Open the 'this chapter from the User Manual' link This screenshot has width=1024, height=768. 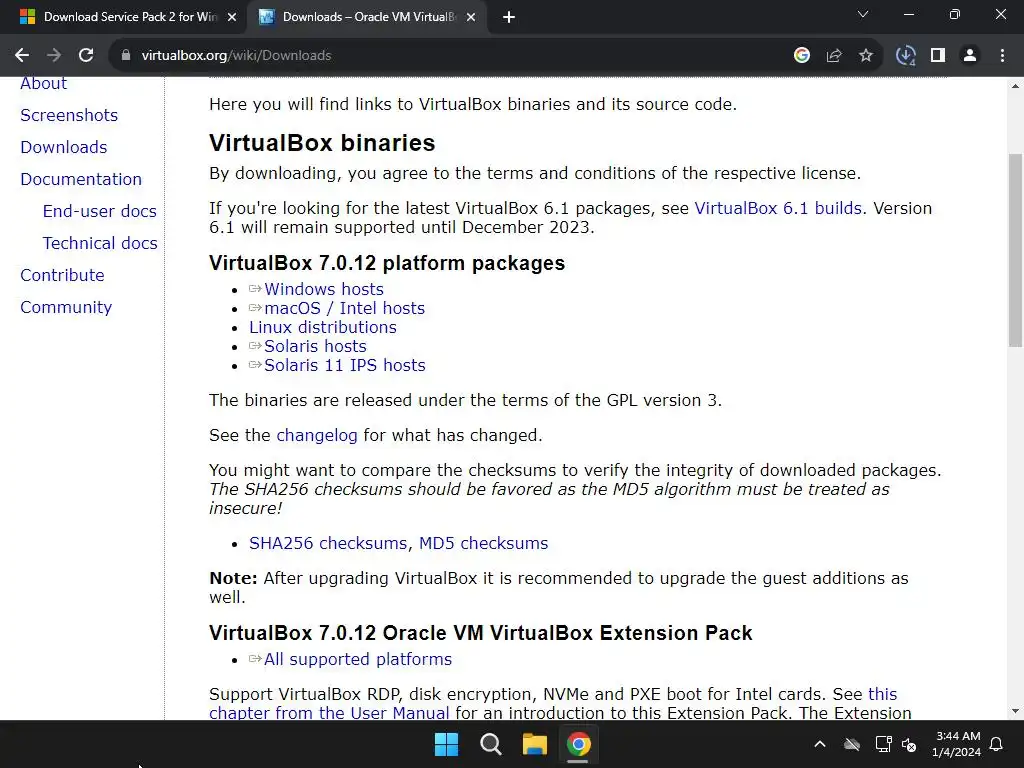tap(329, 713)
